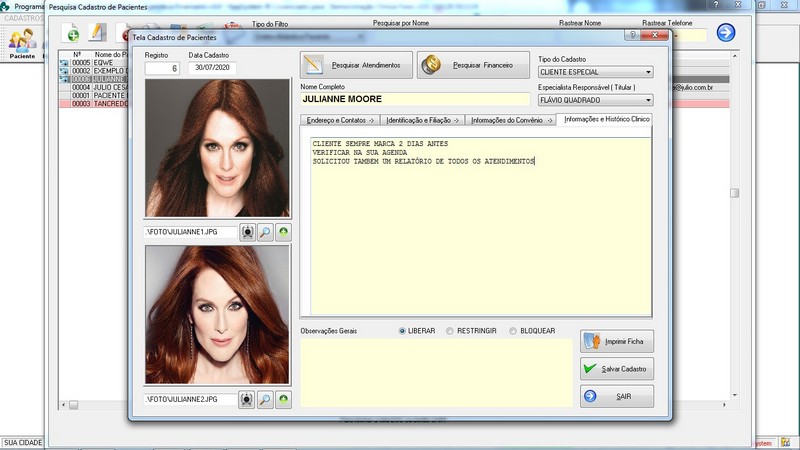This screenshot has width=800, height=450.
Task: Click the blue arrow search button
Action: pyautogui.click(x=726, y=33)
